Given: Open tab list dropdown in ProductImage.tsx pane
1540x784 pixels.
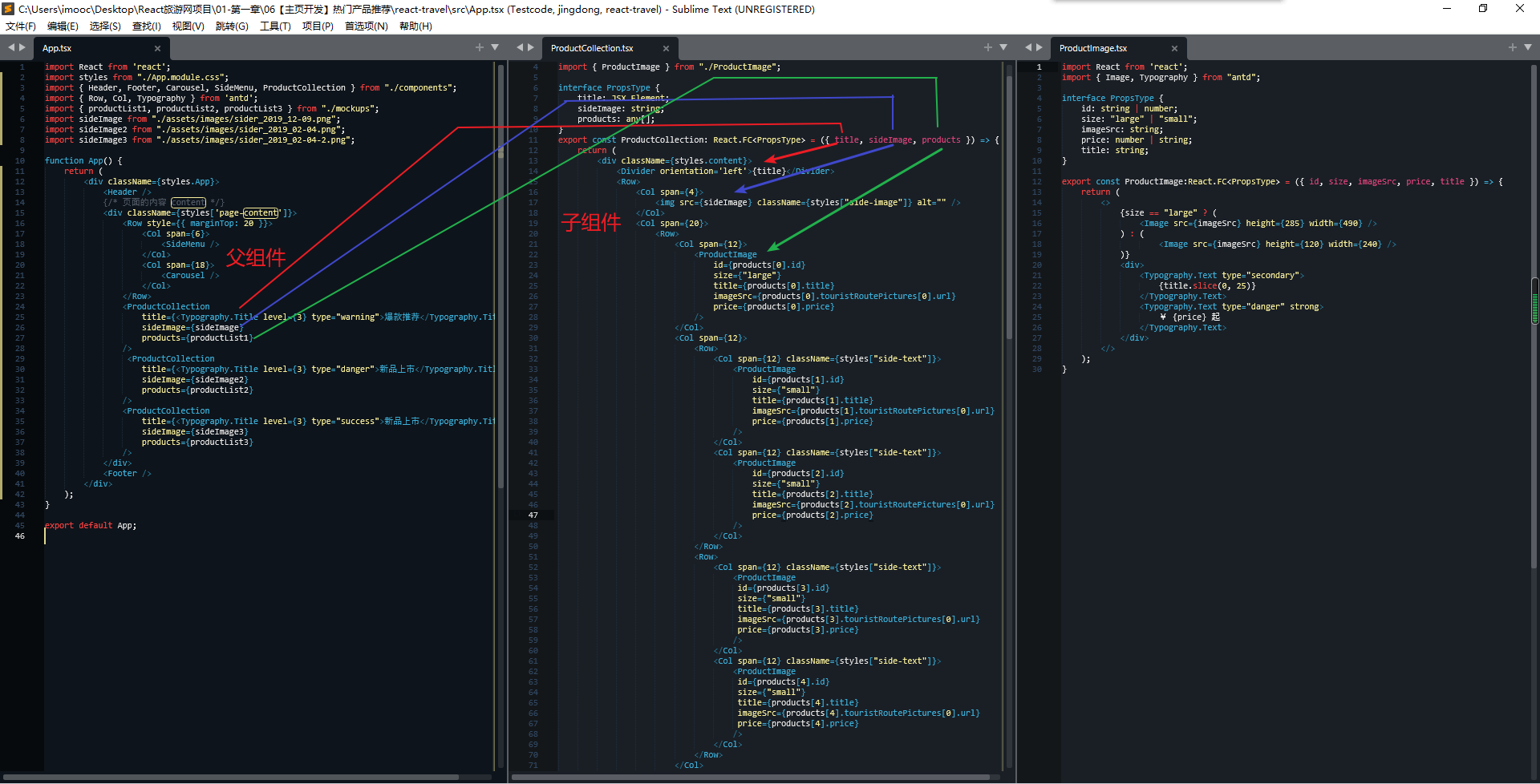Looking at the screenshot, I should click(1527, 48).
